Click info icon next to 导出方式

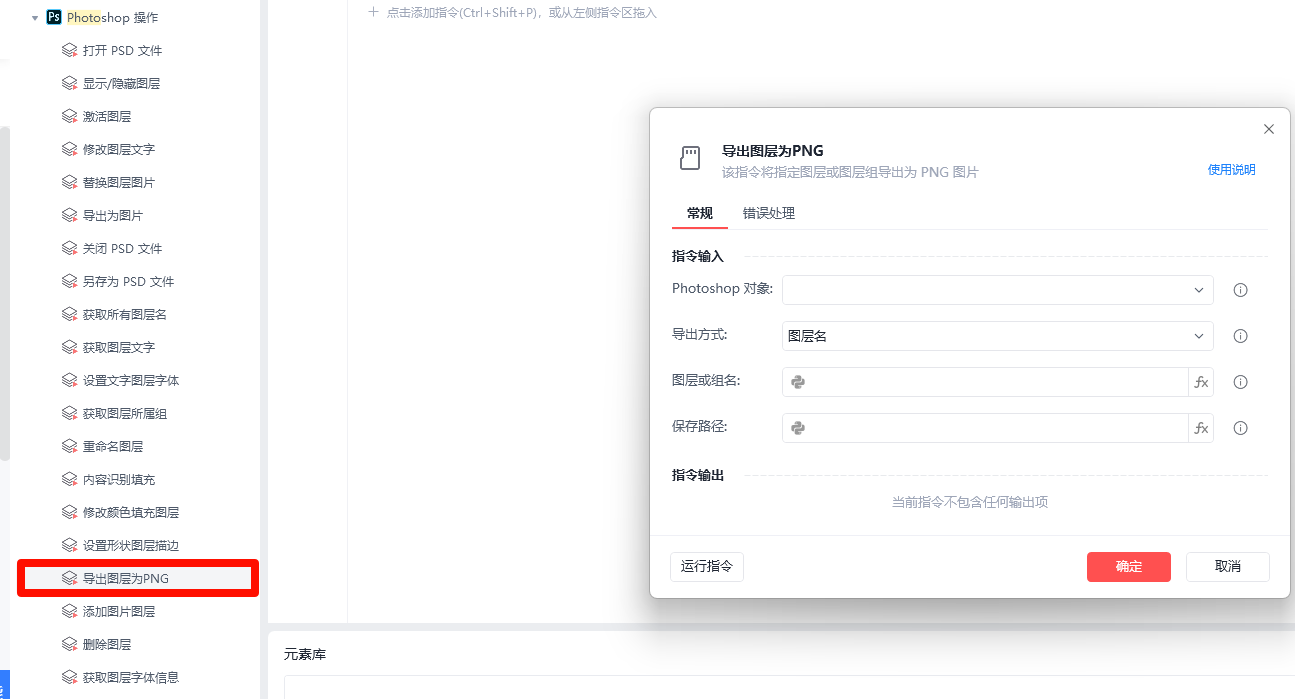coord(1240,336)
